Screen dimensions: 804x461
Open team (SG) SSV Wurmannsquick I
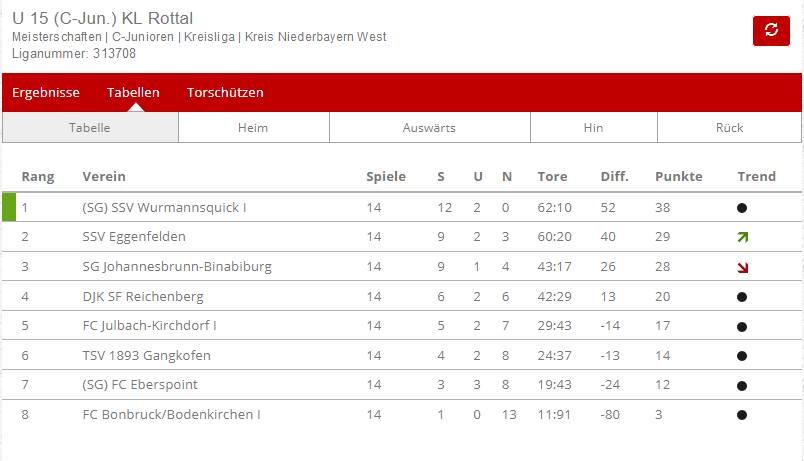point(164,208)
